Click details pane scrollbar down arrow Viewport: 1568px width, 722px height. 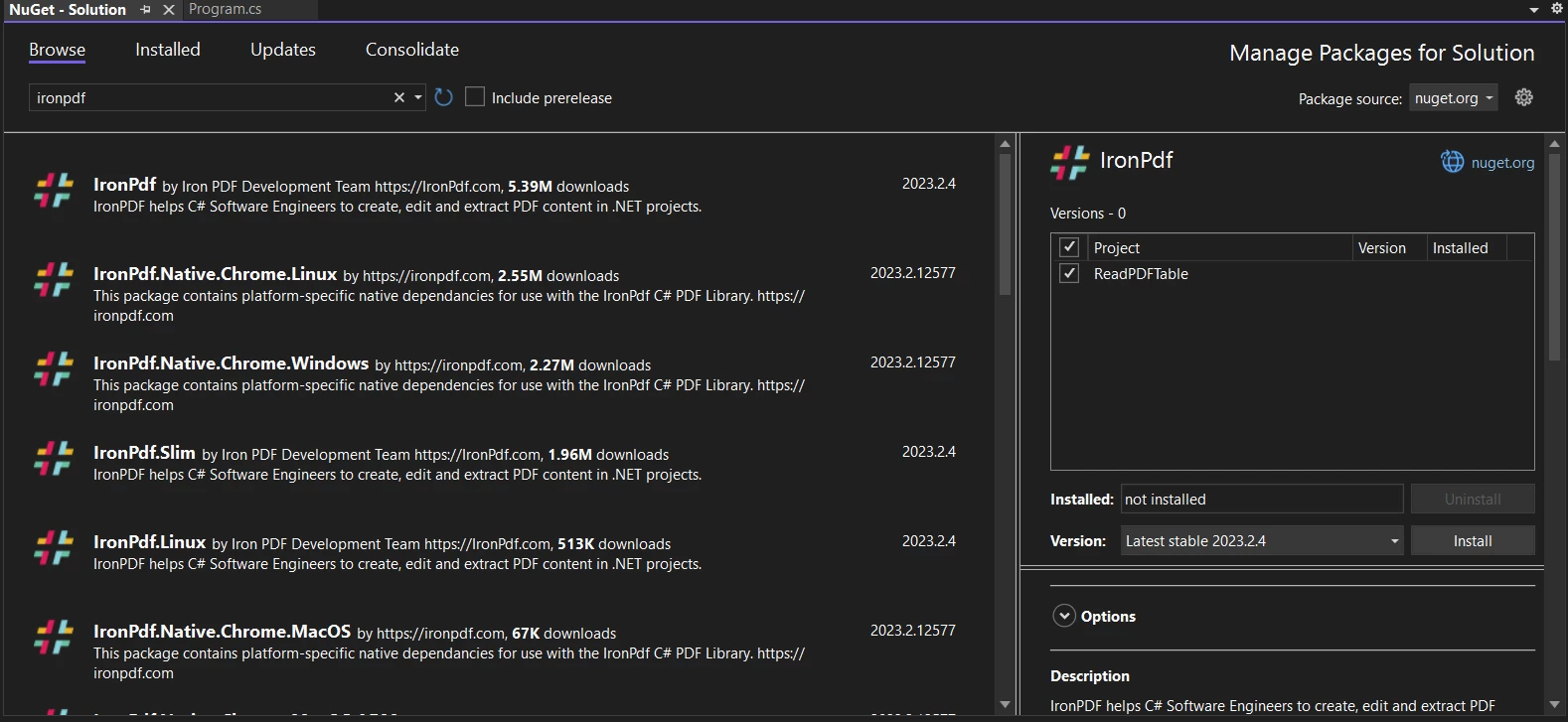(1555, 704)
